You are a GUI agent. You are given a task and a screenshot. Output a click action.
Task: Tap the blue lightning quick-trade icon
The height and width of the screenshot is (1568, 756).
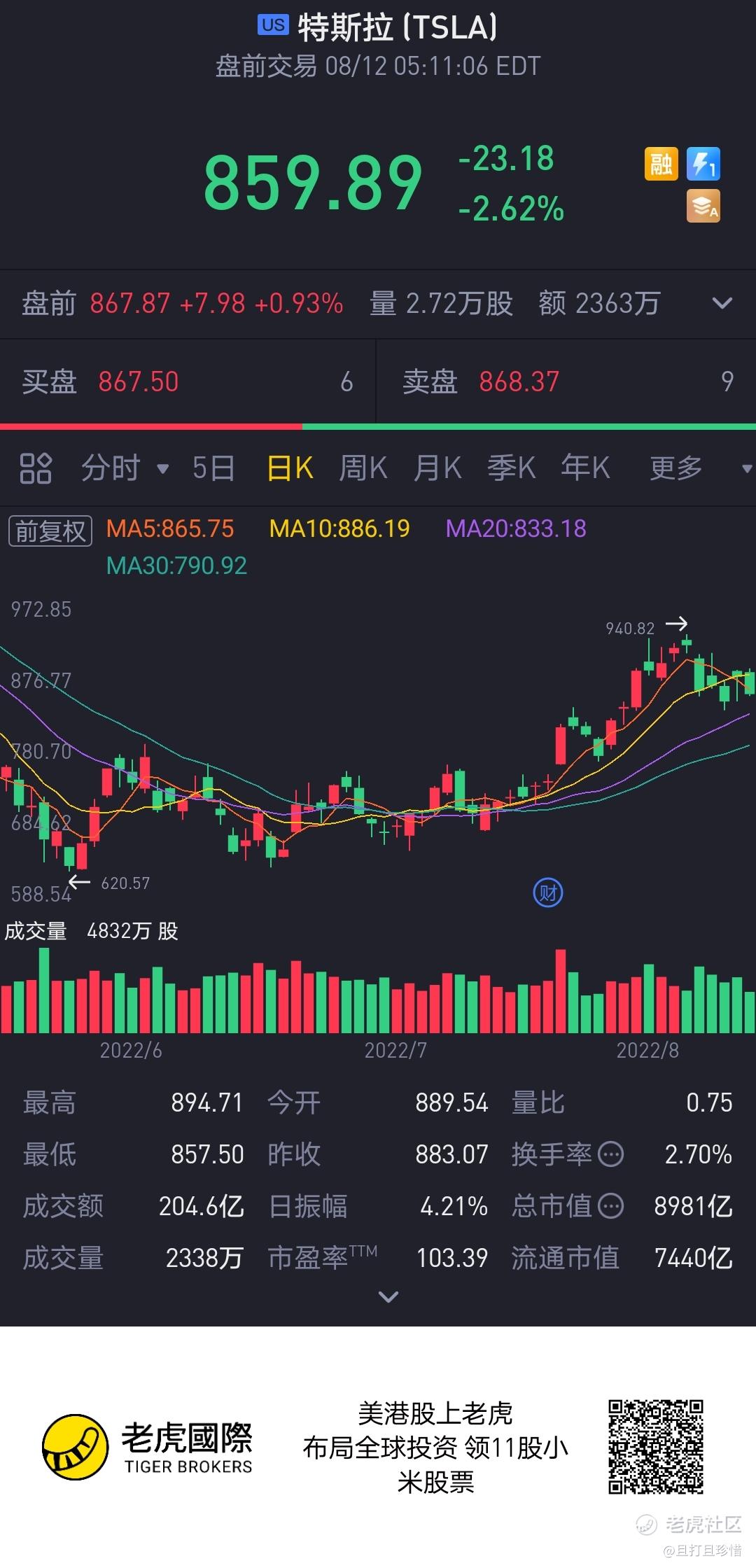703,164
